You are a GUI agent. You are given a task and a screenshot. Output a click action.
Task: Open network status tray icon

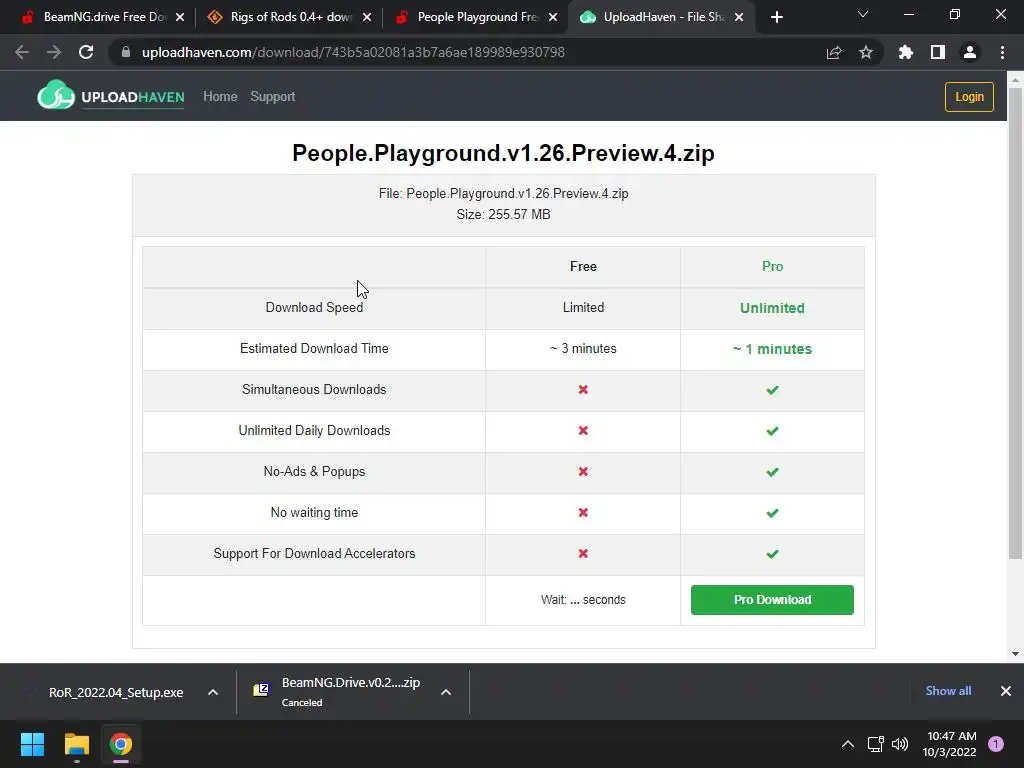875,744
